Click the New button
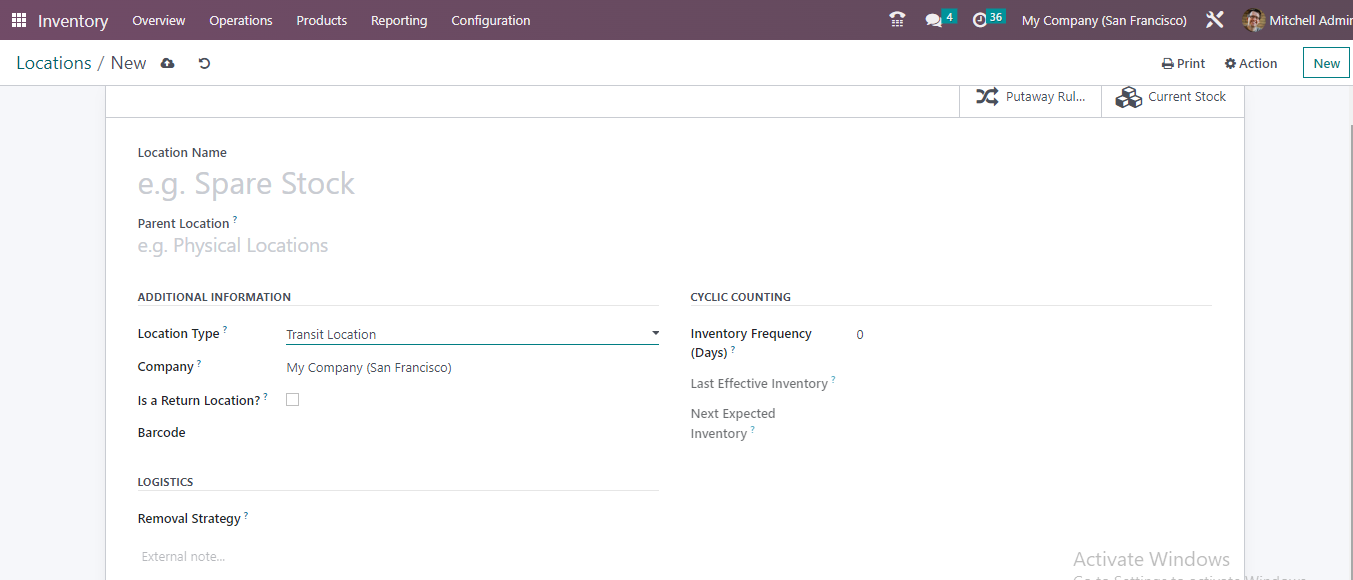The image size is (1353, 580). tap(1325, 62)
